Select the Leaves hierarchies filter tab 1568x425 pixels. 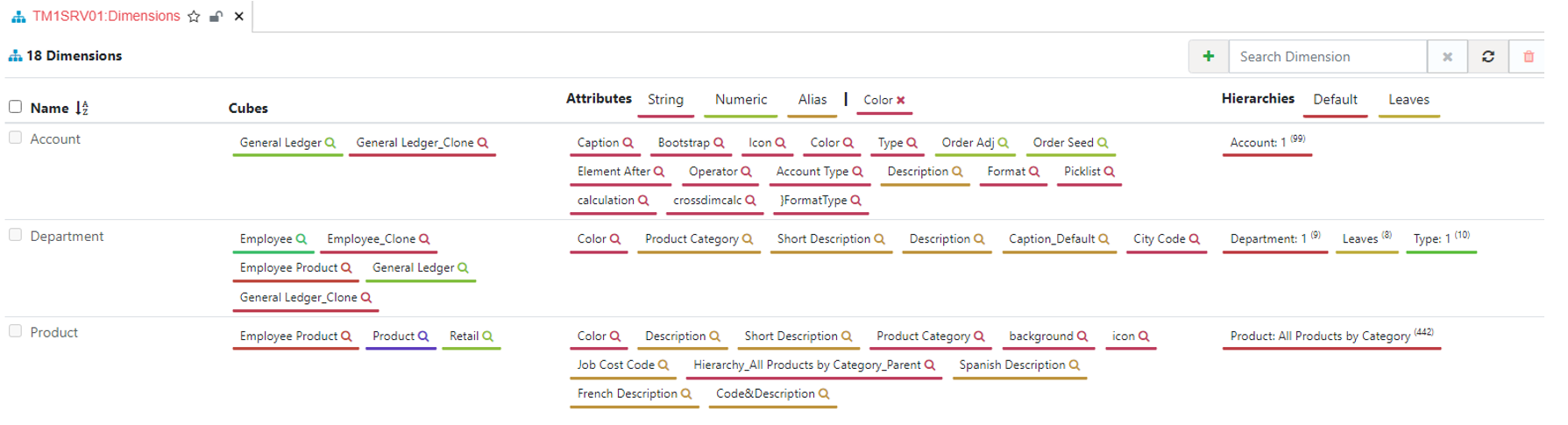[1408, 100]
